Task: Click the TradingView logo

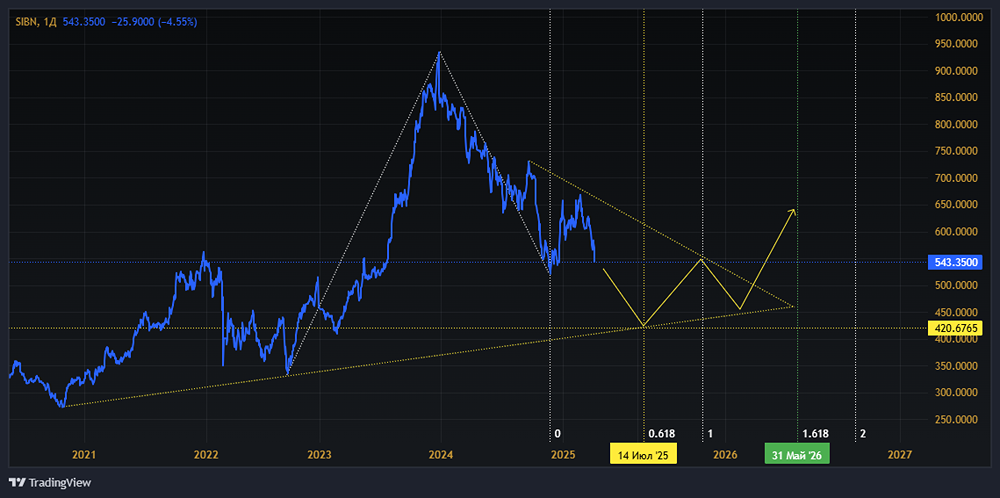Action: (x=50, y=482)
